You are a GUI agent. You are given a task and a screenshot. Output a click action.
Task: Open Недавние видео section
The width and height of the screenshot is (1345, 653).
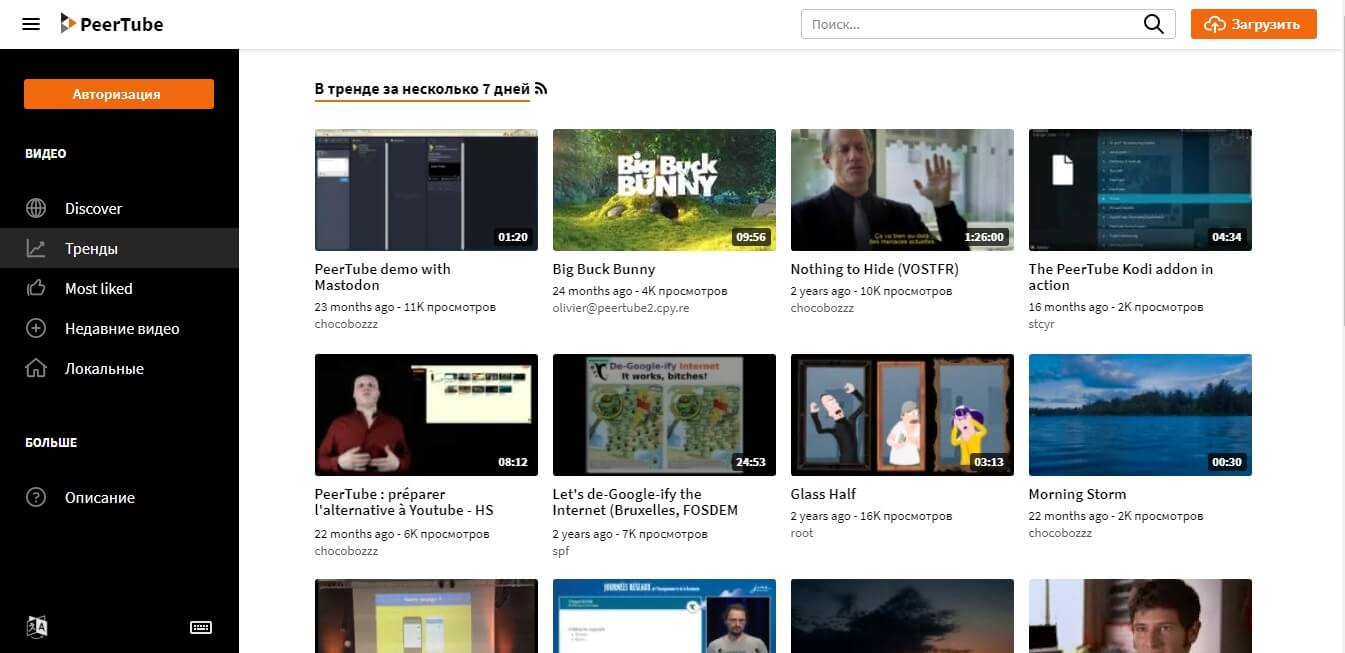pos(119,328)
